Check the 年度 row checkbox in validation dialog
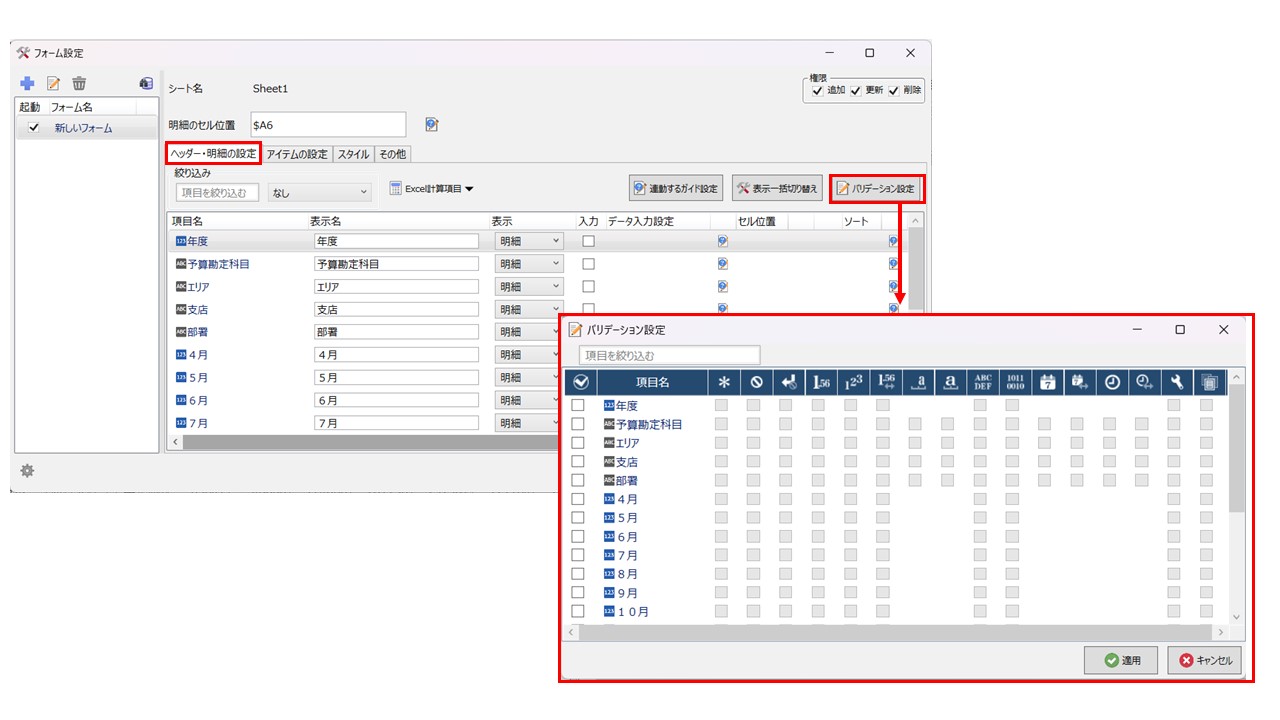 point(578,406)
